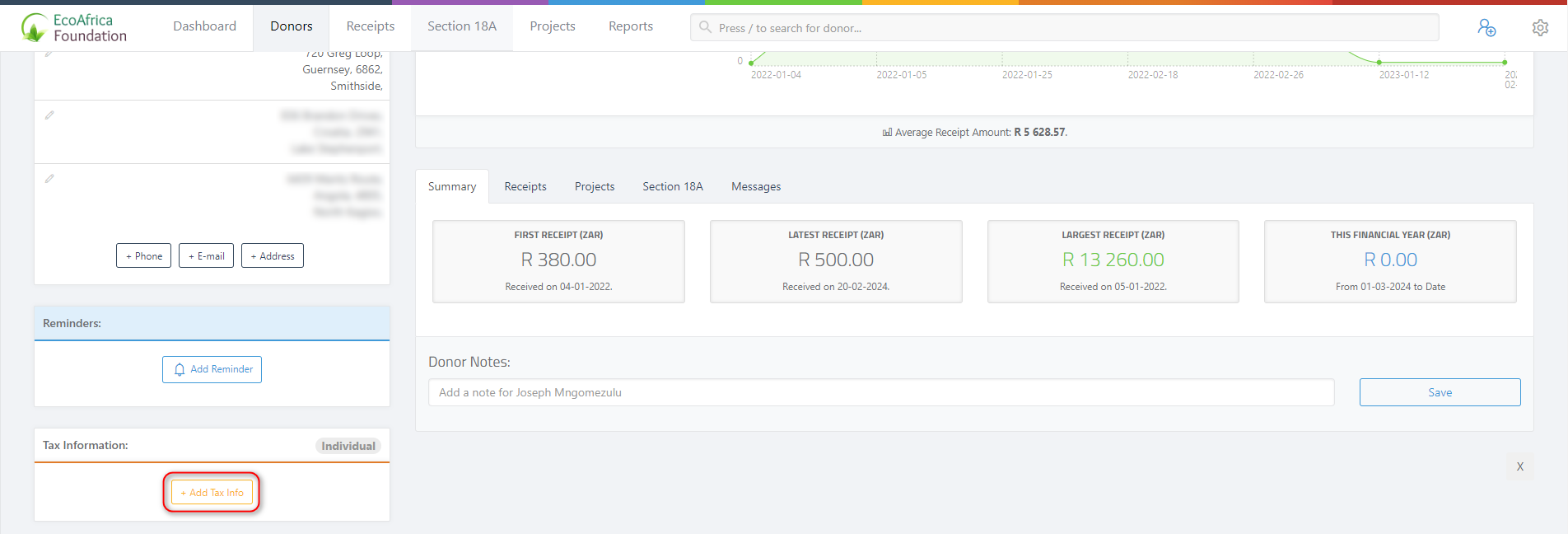Open the settings gear icon
The width and height of the screenshot is (1568, 534).
pyautogui.click(x=1540, y=27)
